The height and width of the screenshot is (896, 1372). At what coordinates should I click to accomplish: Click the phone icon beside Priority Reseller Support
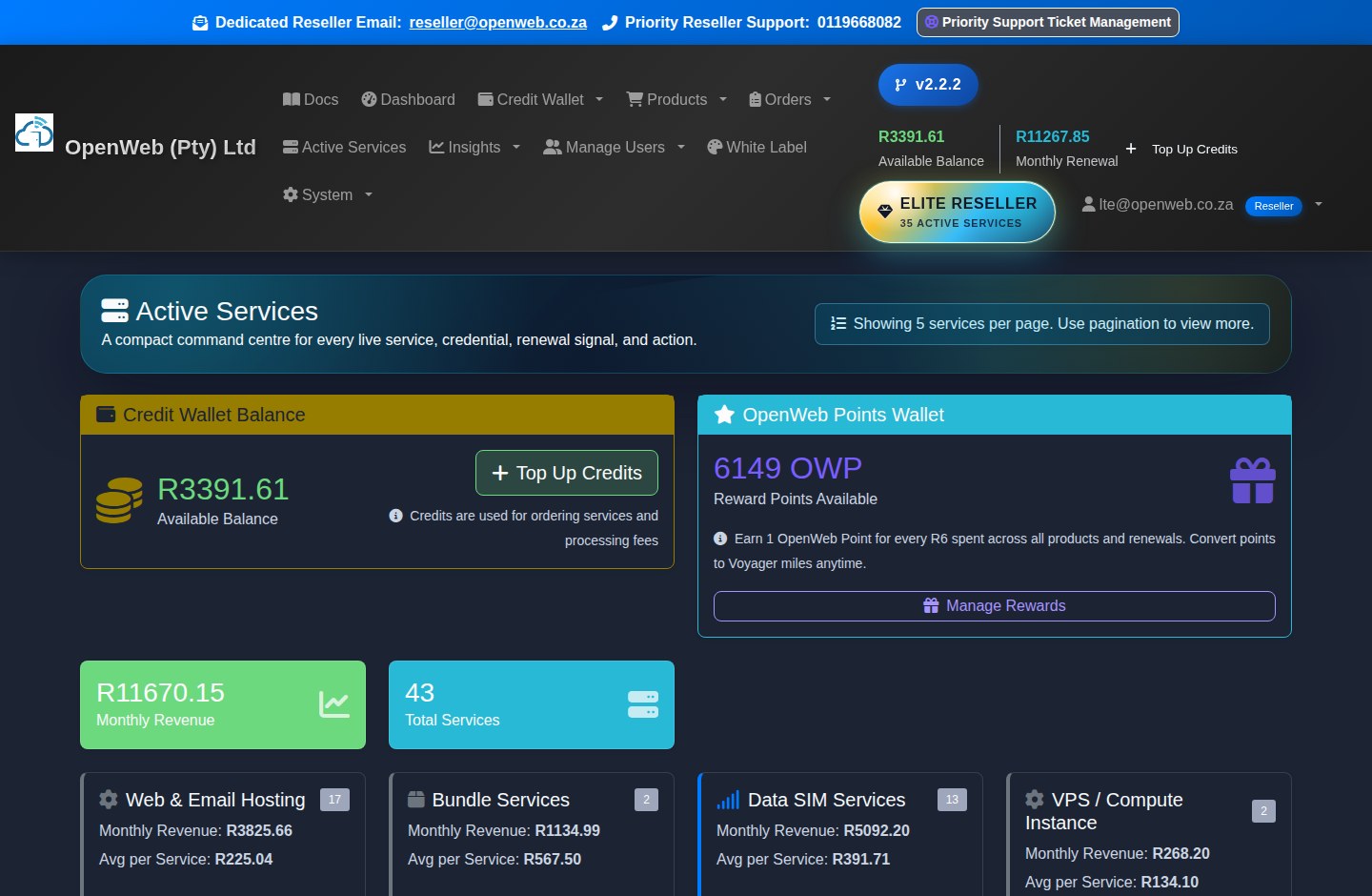point(610,23)
